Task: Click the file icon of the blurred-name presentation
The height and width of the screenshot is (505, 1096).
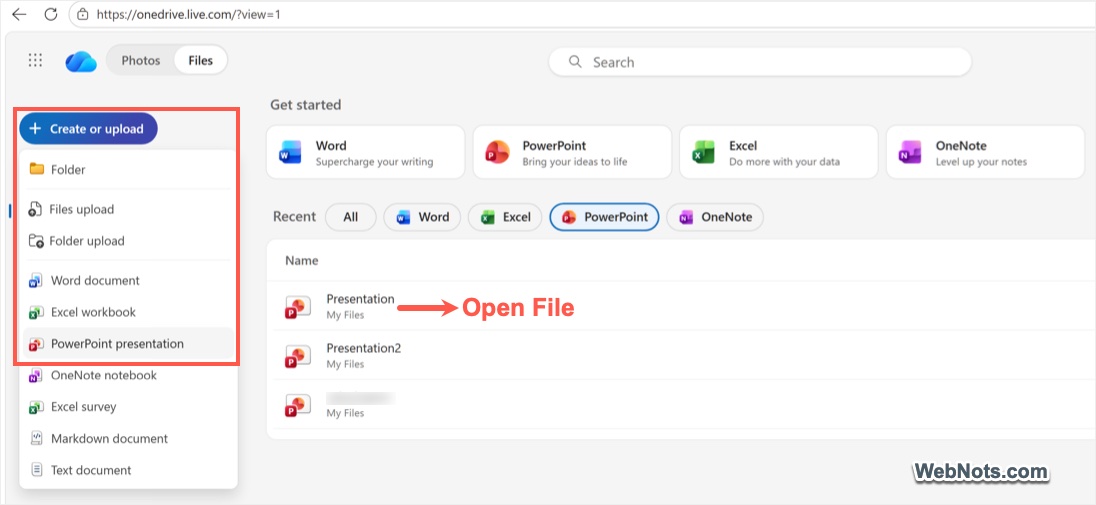Action: 298,404
